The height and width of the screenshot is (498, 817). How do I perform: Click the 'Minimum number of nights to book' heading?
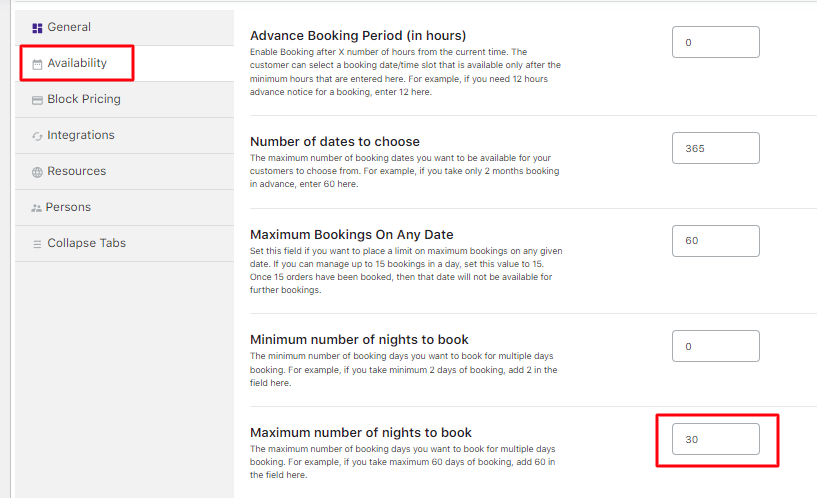click(x=359, y=340)
